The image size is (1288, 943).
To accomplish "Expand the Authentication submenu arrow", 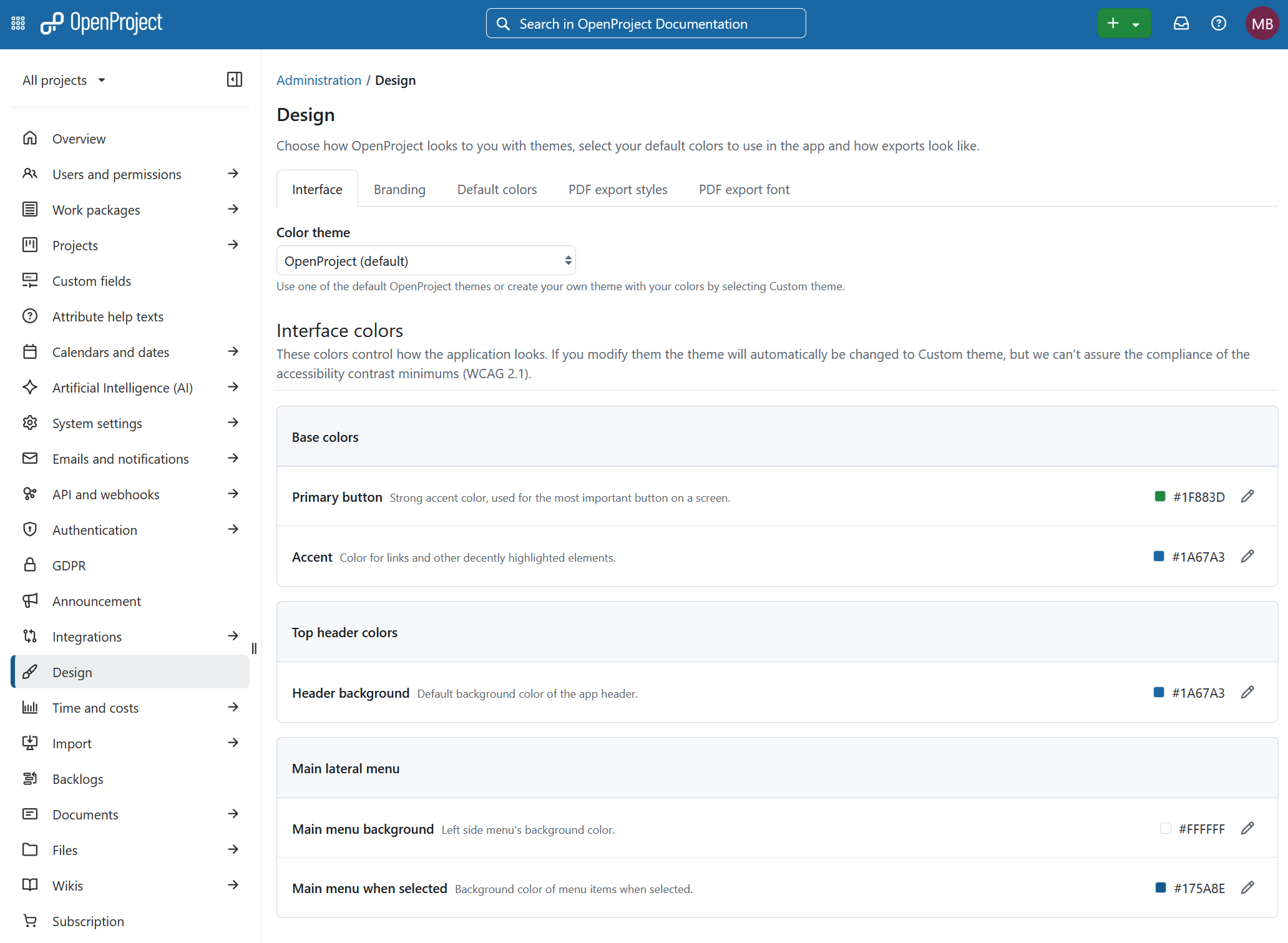I will click(233, 529).
